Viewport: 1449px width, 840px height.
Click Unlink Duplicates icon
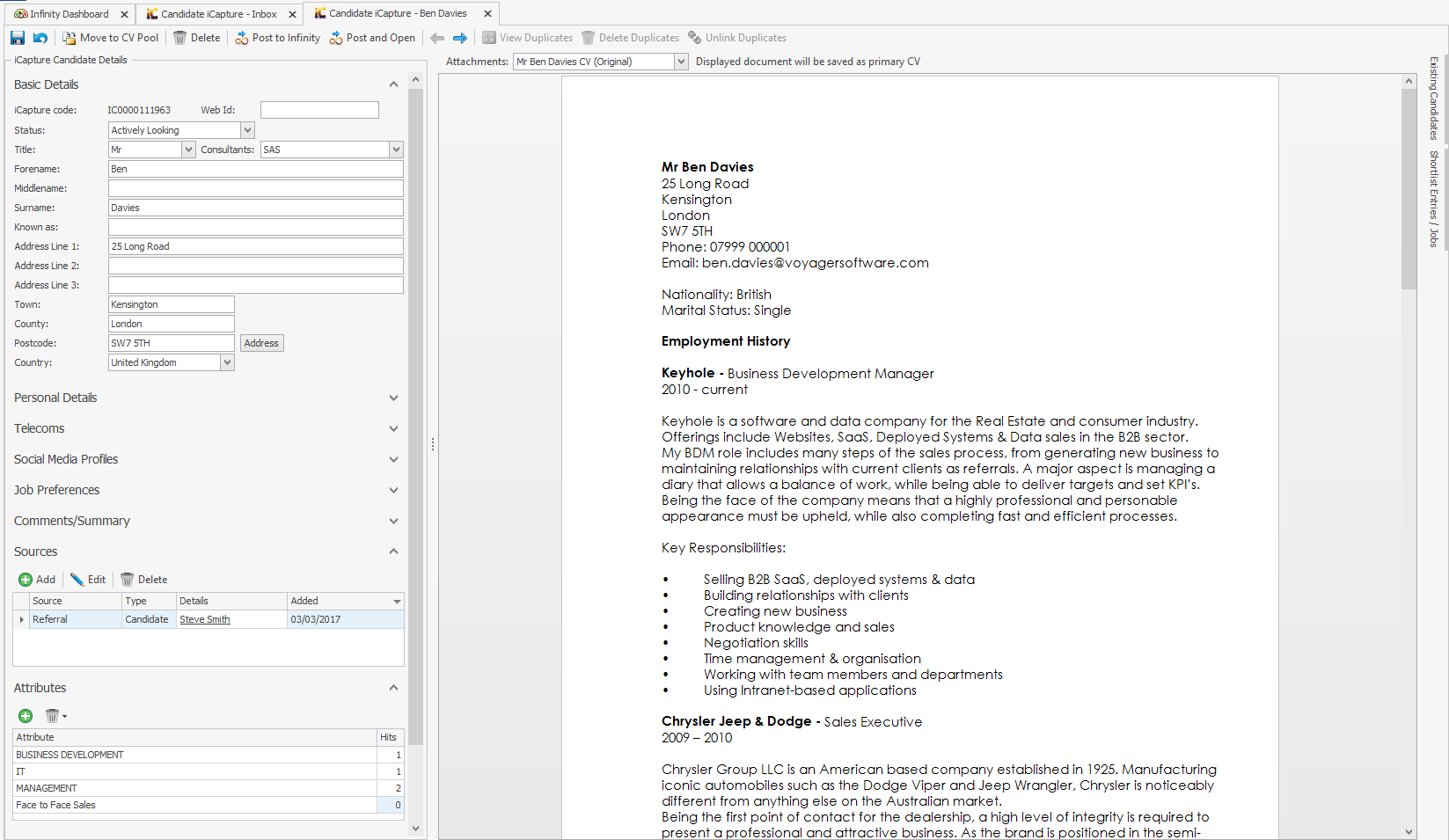pos(695,38)
